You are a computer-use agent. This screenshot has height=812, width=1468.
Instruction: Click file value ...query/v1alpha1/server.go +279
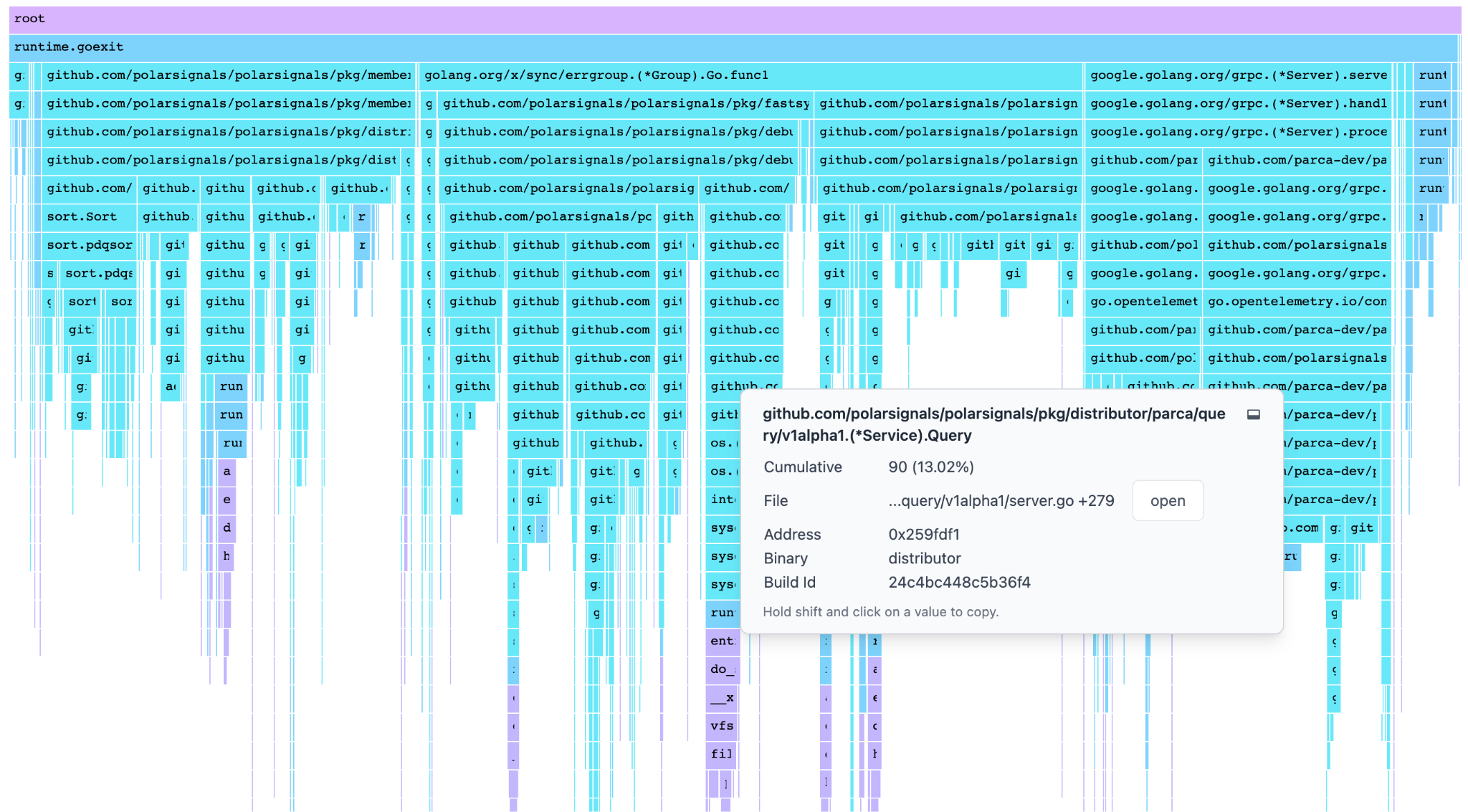pyautogui.click(x=1001, y=501)
